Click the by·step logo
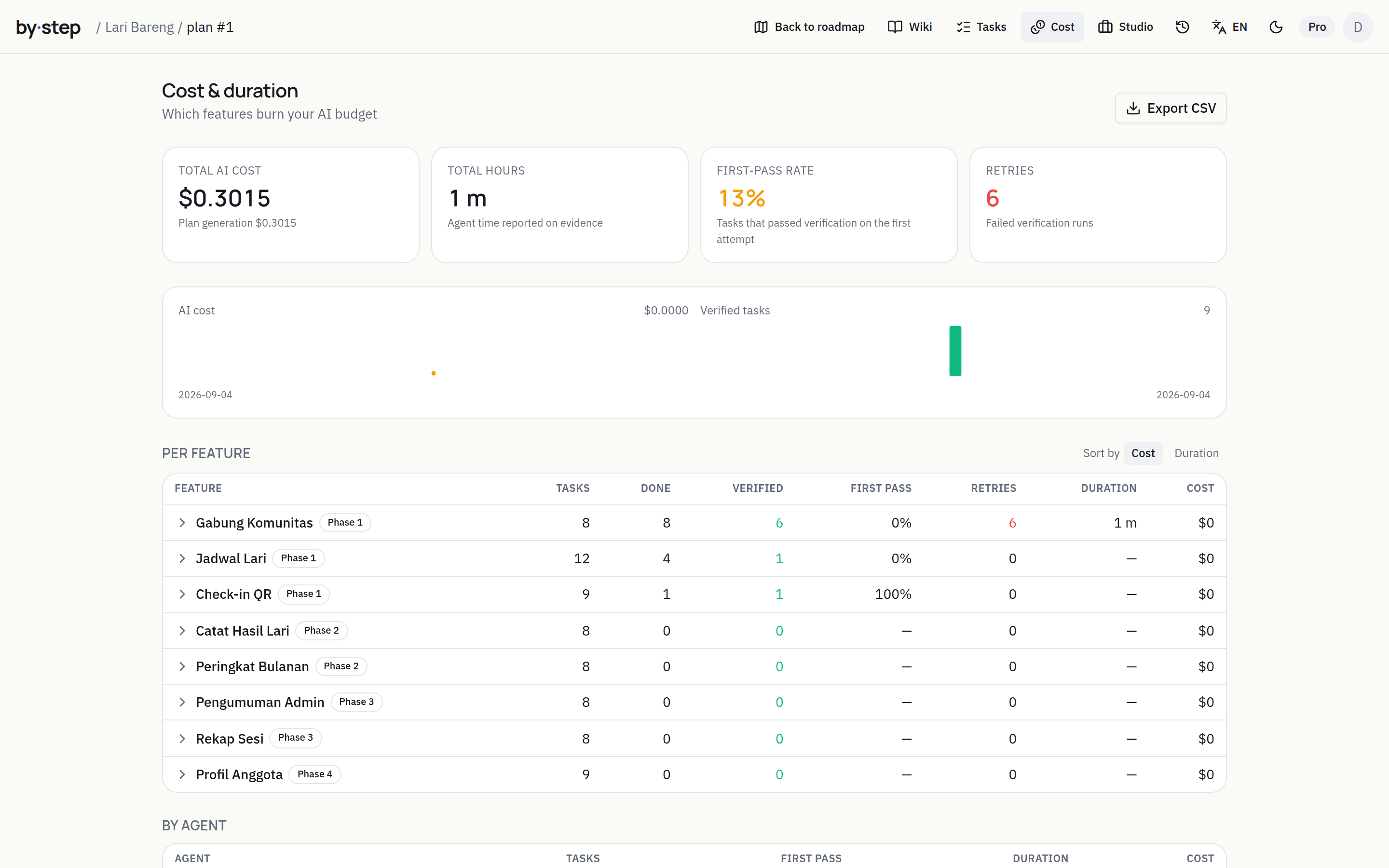Screen dimensions: 1389x868 (x=48, y=27)
